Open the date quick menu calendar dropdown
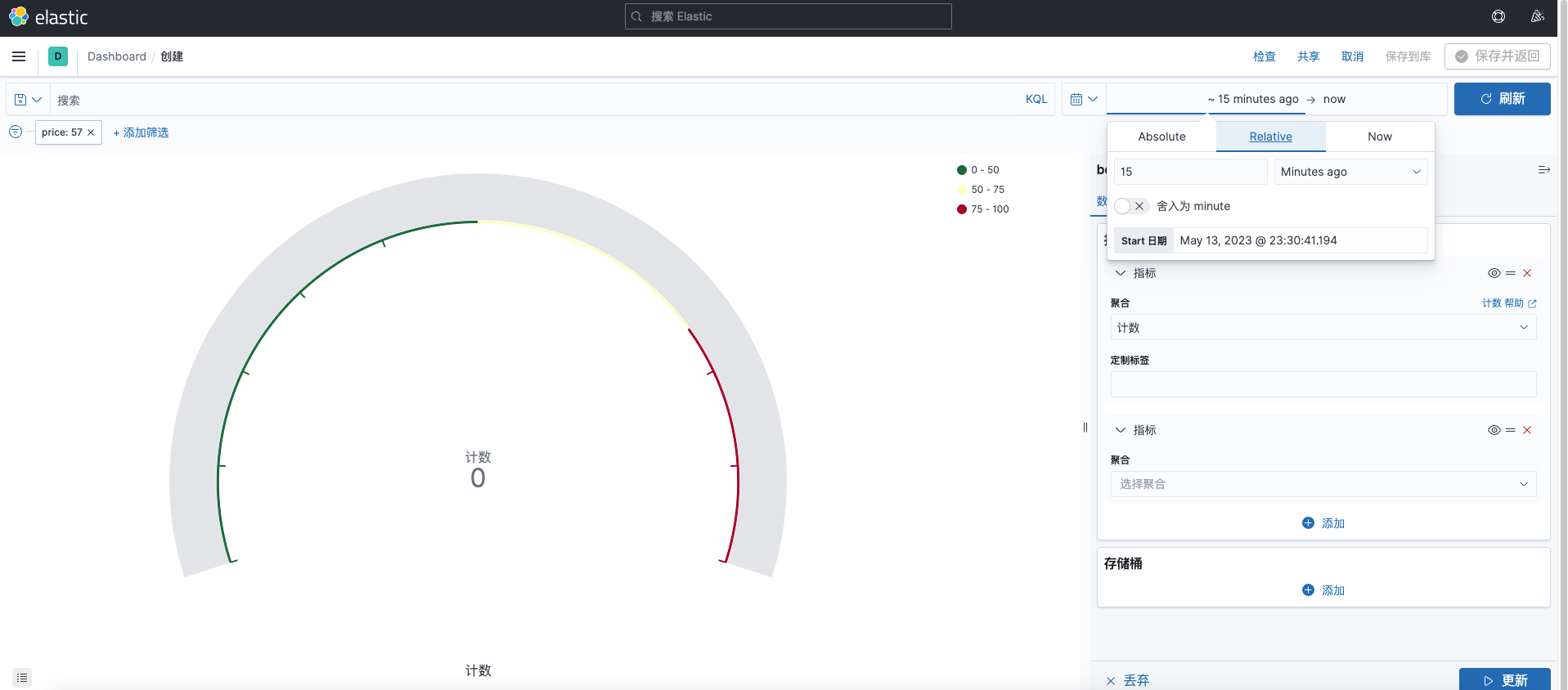Viewport: 1568px width, 690px height. 1084,100
